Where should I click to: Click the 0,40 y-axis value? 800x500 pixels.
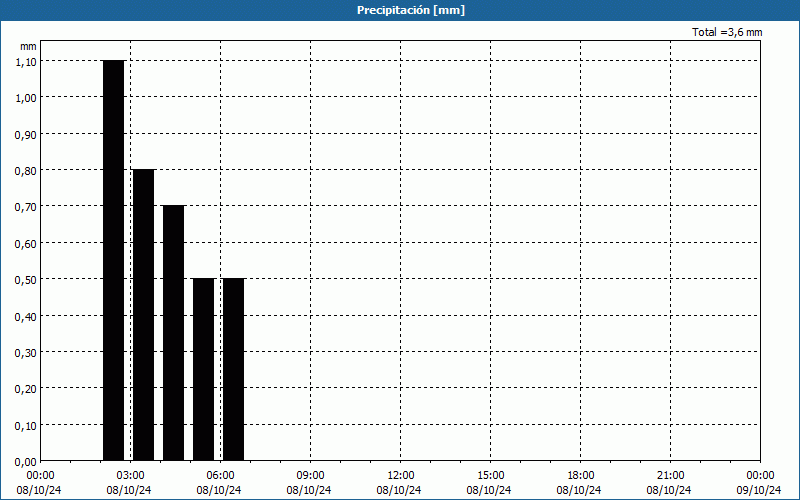pos(26,316)
